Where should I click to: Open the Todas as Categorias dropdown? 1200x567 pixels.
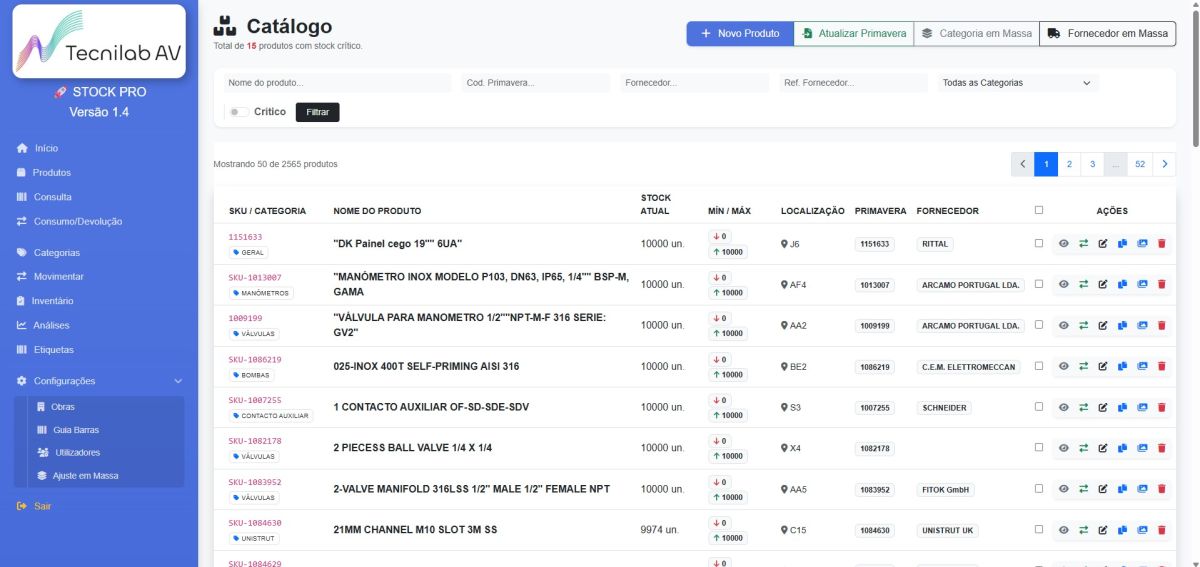[x=1017, y=83]
